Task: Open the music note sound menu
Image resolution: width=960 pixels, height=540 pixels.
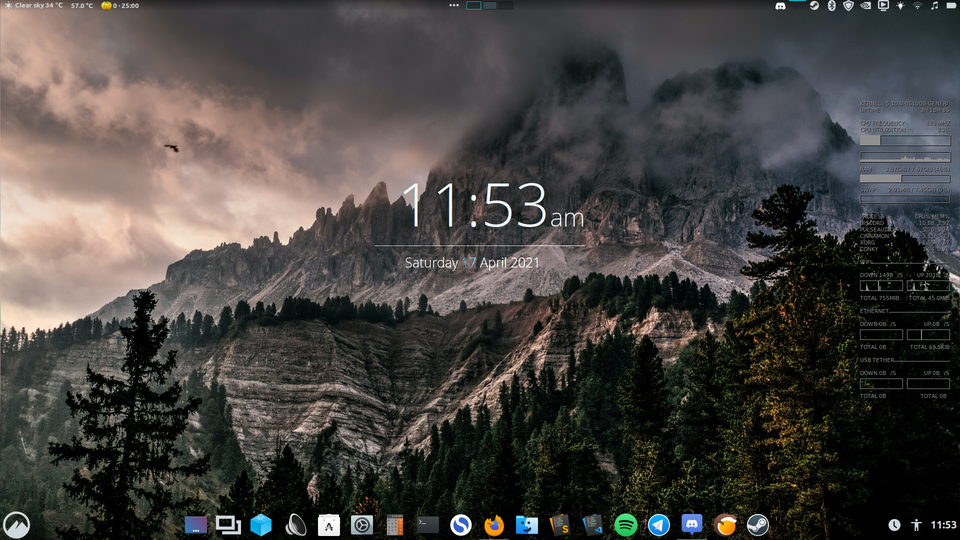Action: (935, 6)
